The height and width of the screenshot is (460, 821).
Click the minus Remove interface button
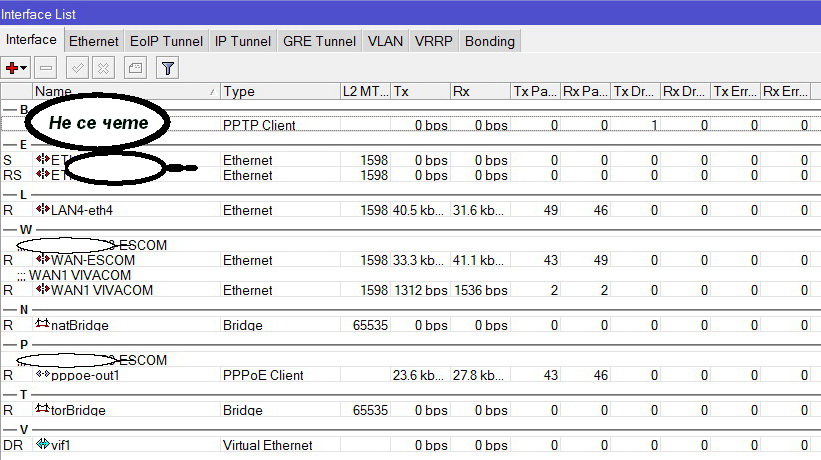coord(45,68)
